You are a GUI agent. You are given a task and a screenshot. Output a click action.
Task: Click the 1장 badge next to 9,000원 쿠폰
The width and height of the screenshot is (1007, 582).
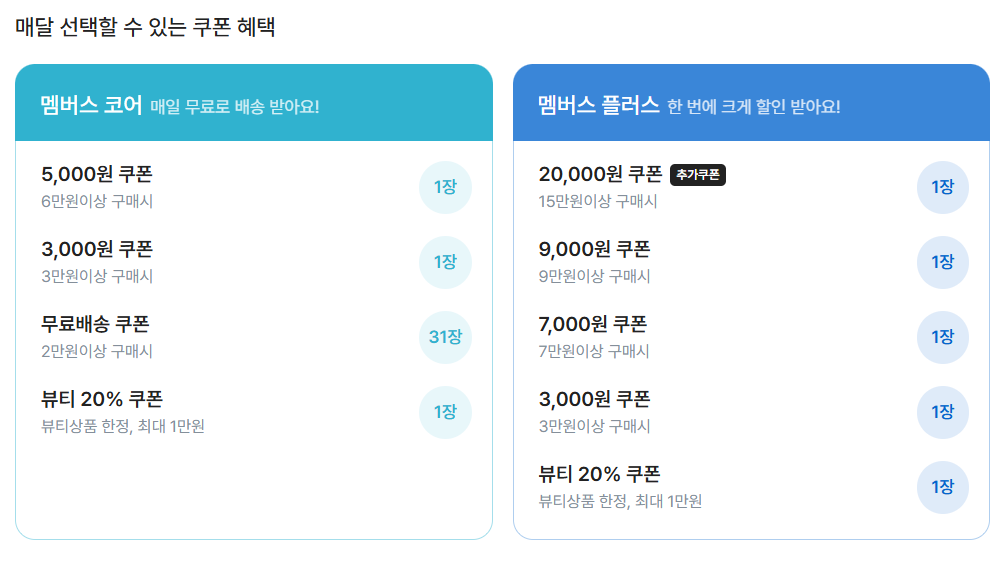[942, 262]
